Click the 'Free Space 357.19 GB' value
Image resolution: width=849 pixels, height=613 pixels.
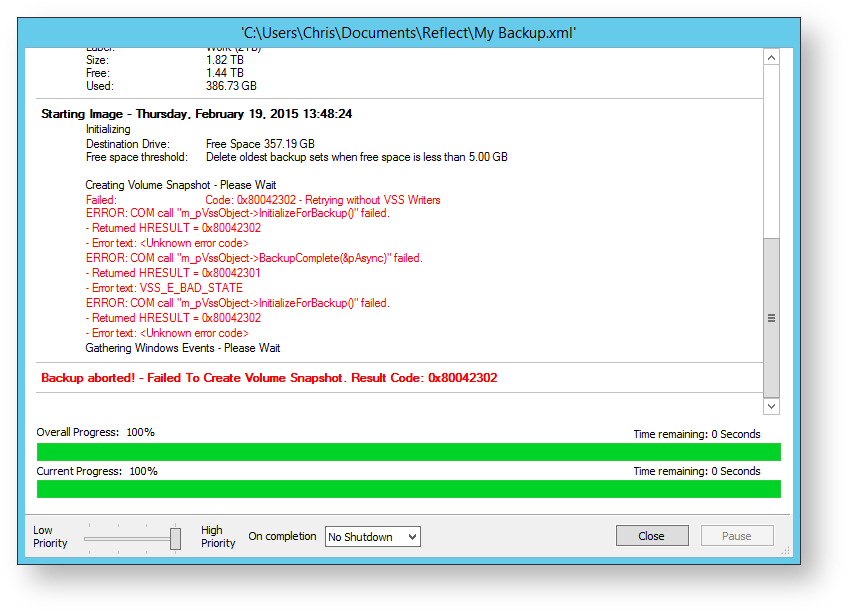260,144
